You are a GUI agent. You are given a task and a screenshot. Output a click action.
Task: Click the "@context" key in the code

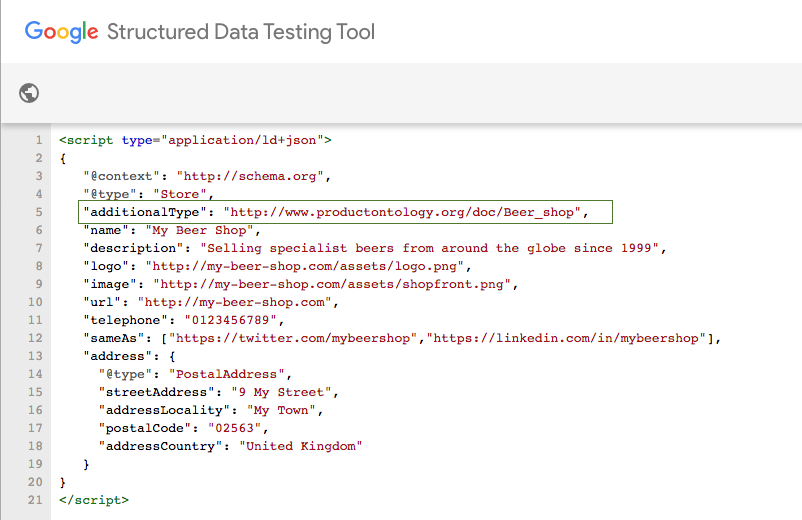click(122, 176)
